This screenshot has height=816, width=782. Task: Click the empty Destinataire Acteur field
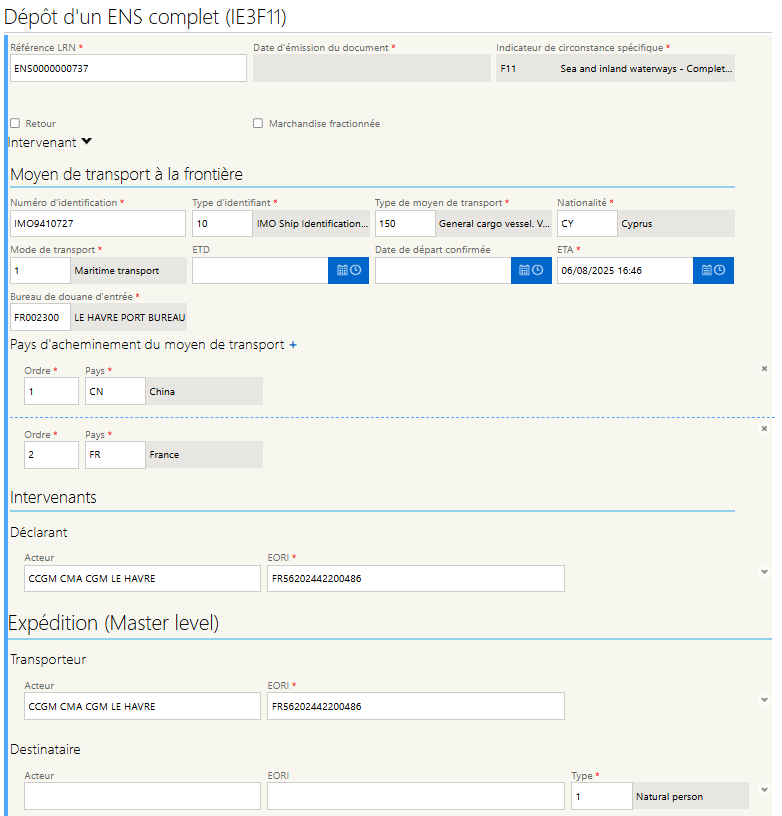click(142, 796)
